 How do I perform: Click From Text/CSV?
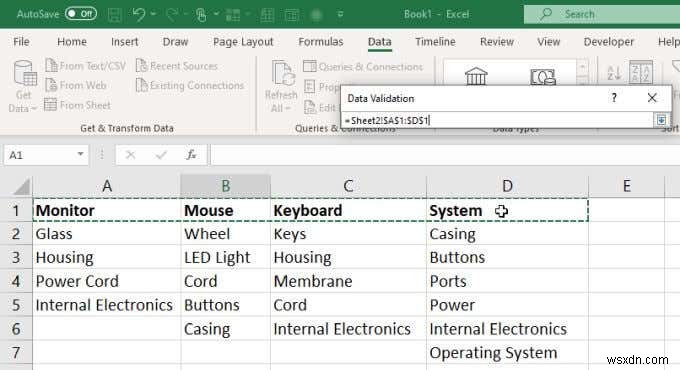pyautogui.click(x=85, y=66)
